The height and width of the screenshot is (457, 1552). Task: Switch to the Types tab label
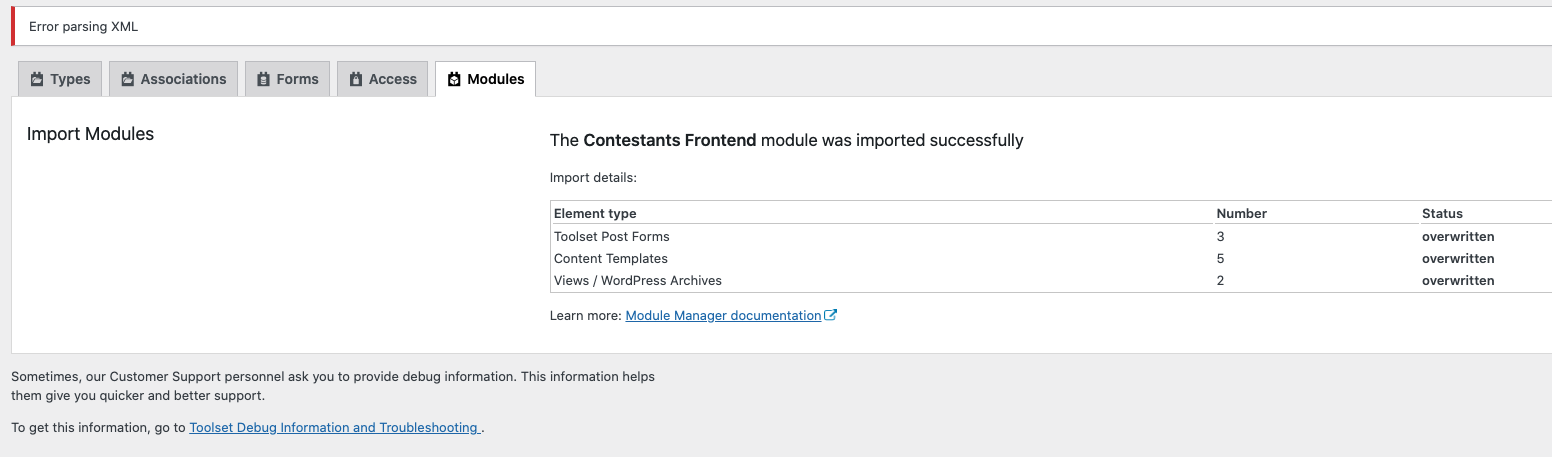[x=70, y=79]
